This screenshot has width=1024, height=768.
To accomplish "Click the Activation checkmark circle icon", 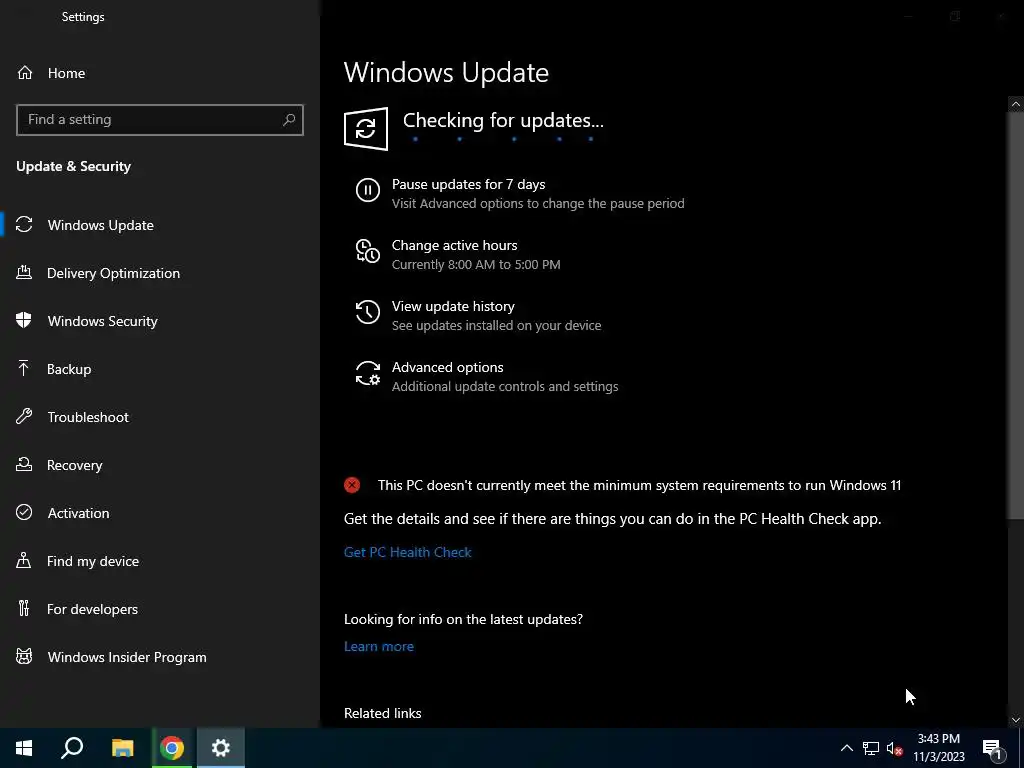I will click(x=24, y=513).
